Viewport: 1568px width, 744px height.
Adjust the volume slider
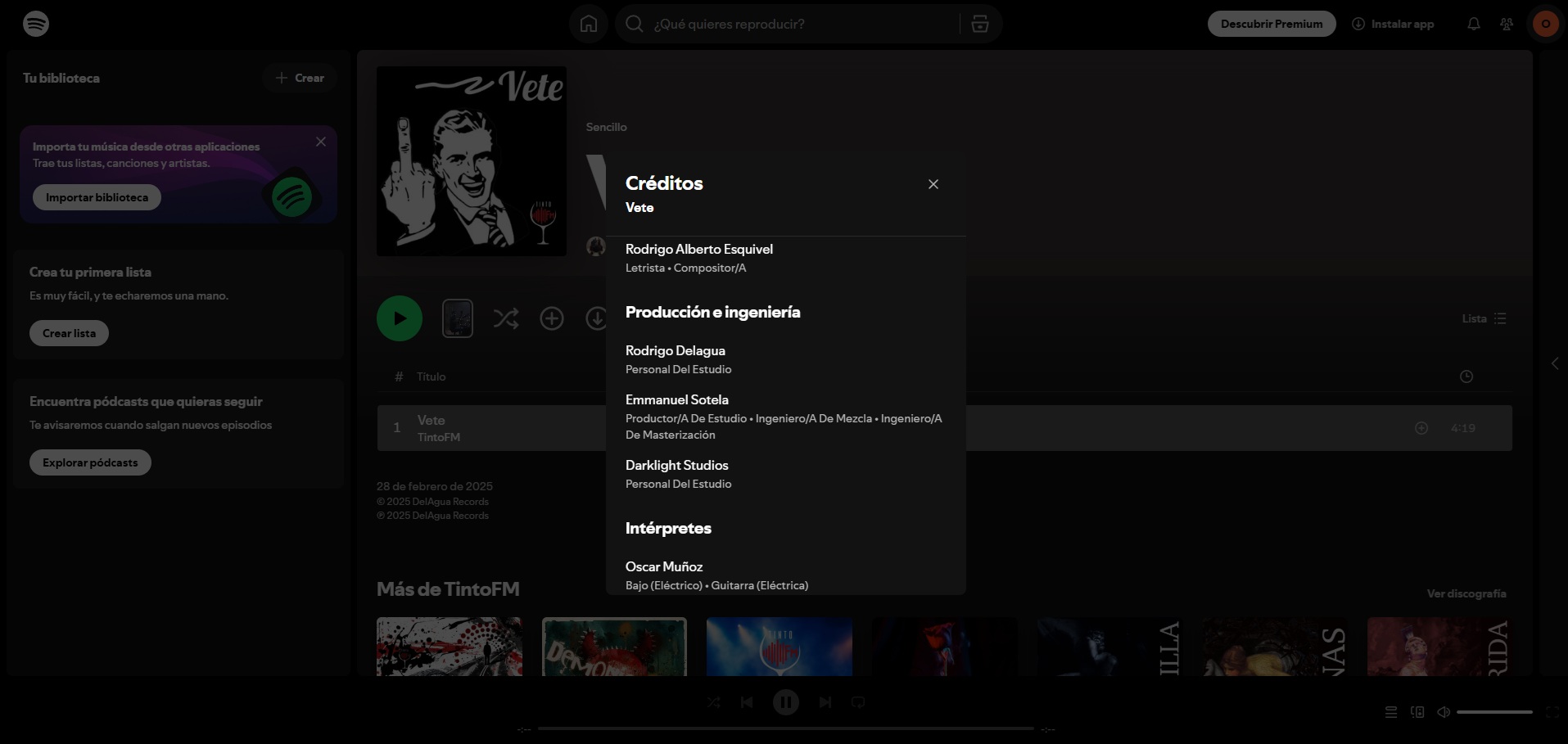[1494, 712]
